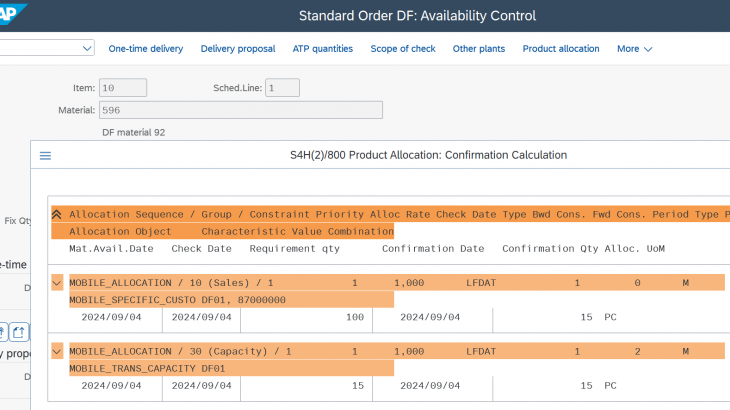
Task: Click requirement quantity 15 in Capacity row
Action: (358, 386)
